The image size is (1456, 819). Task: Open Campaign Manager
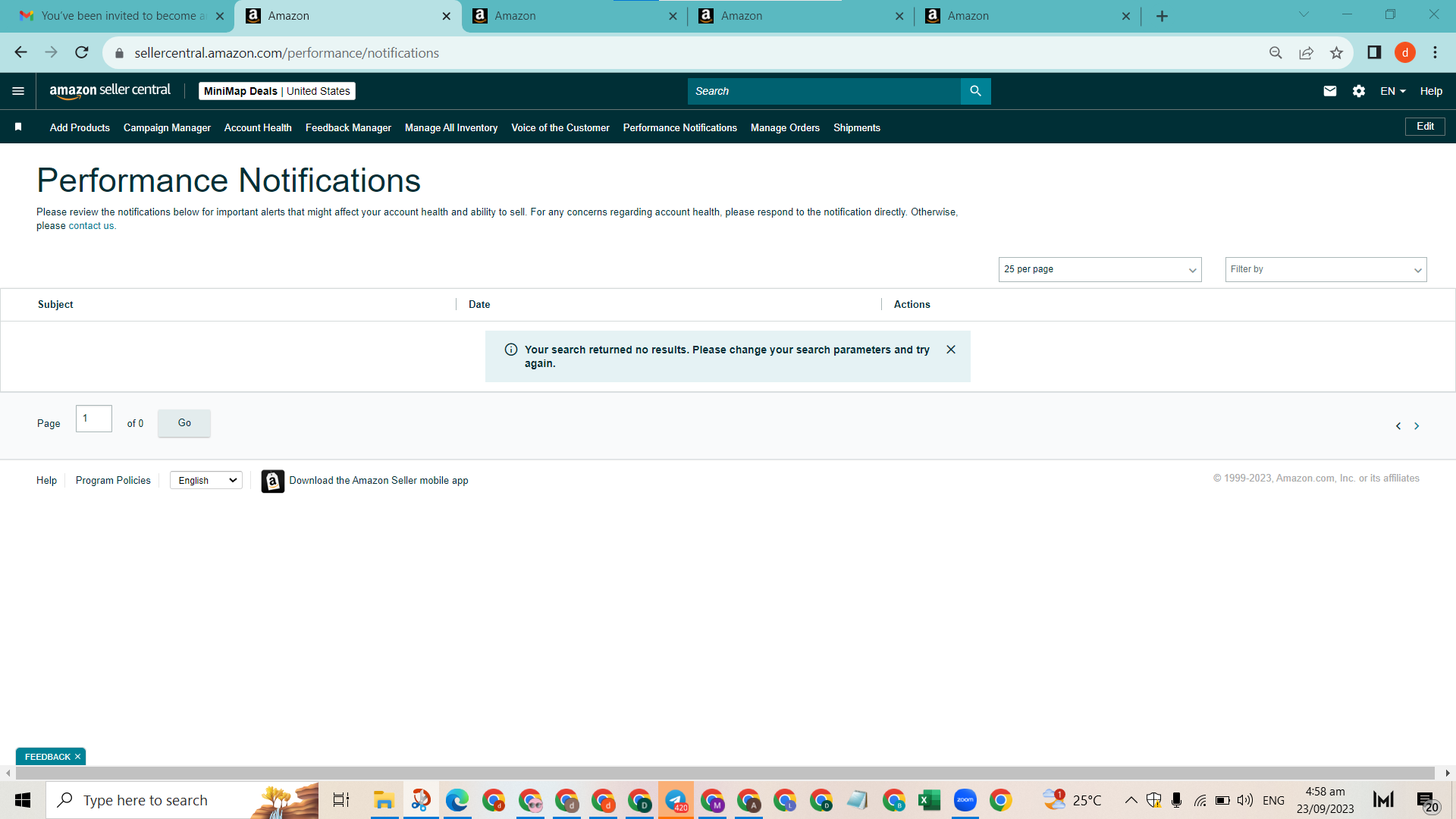coord(167,127)
